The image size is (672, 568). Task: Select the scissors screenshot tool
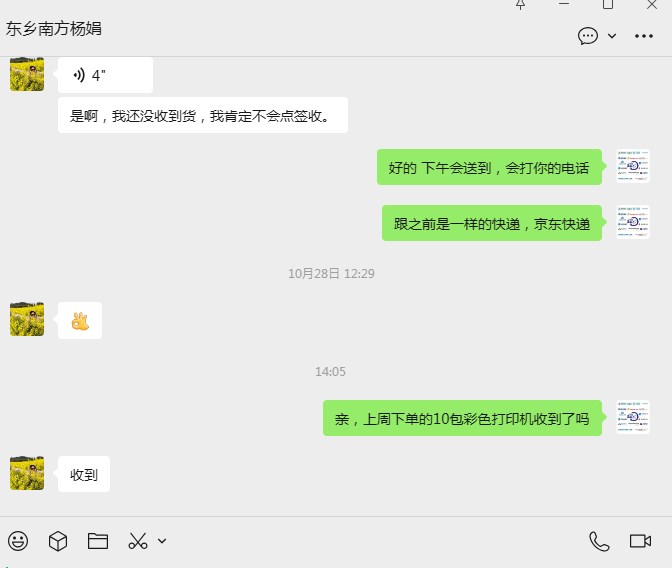pos(138,541)
